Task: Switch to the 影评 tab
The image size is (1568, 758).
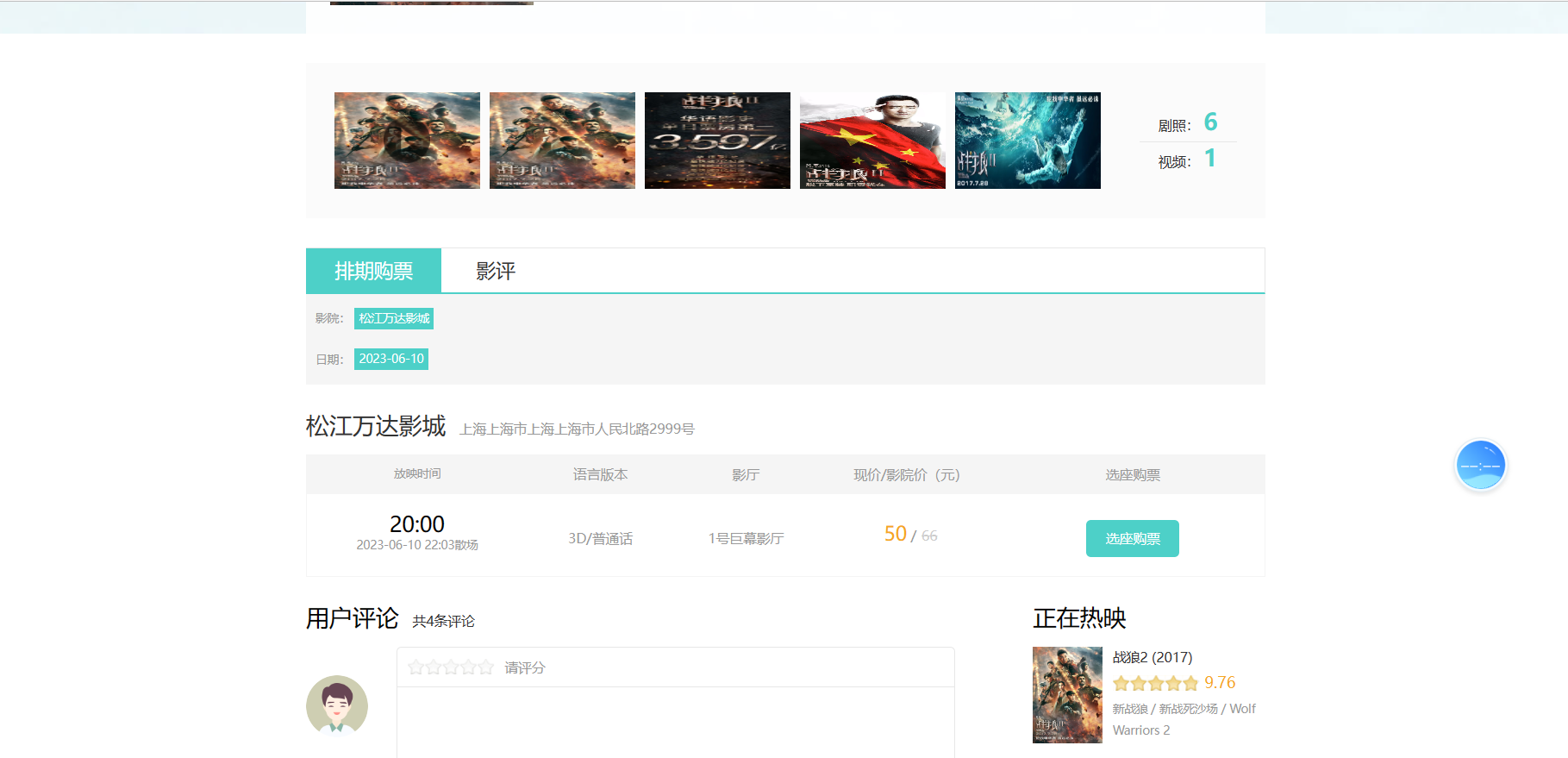Action: (496, 271)
